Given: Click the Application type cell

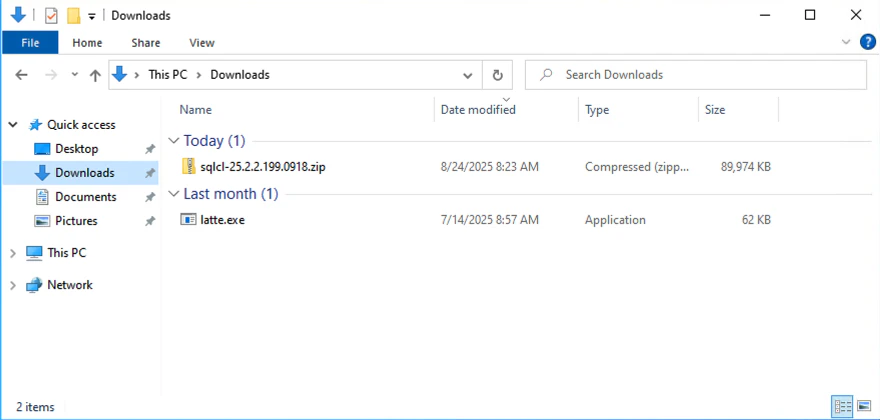Looking at the screenshot, I should click(615, 220).
